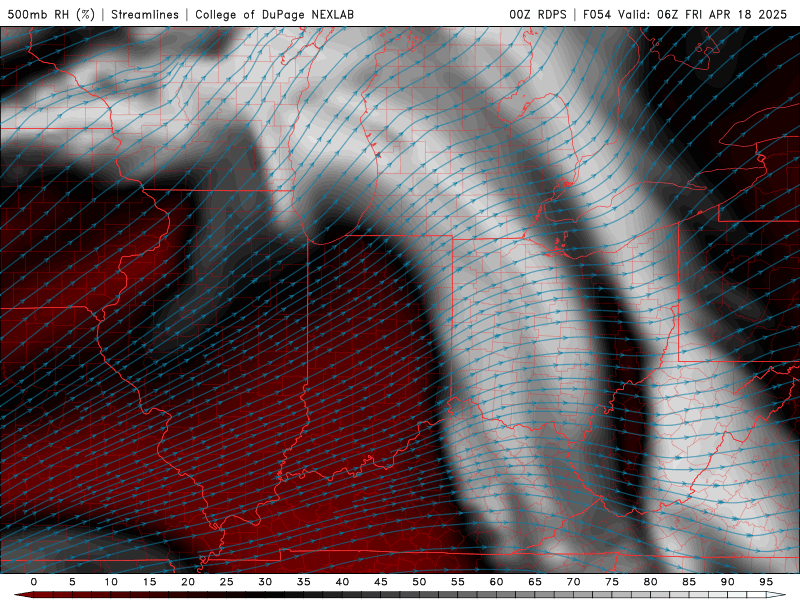Click the colorbar tick label '90'

coord(728,582)
